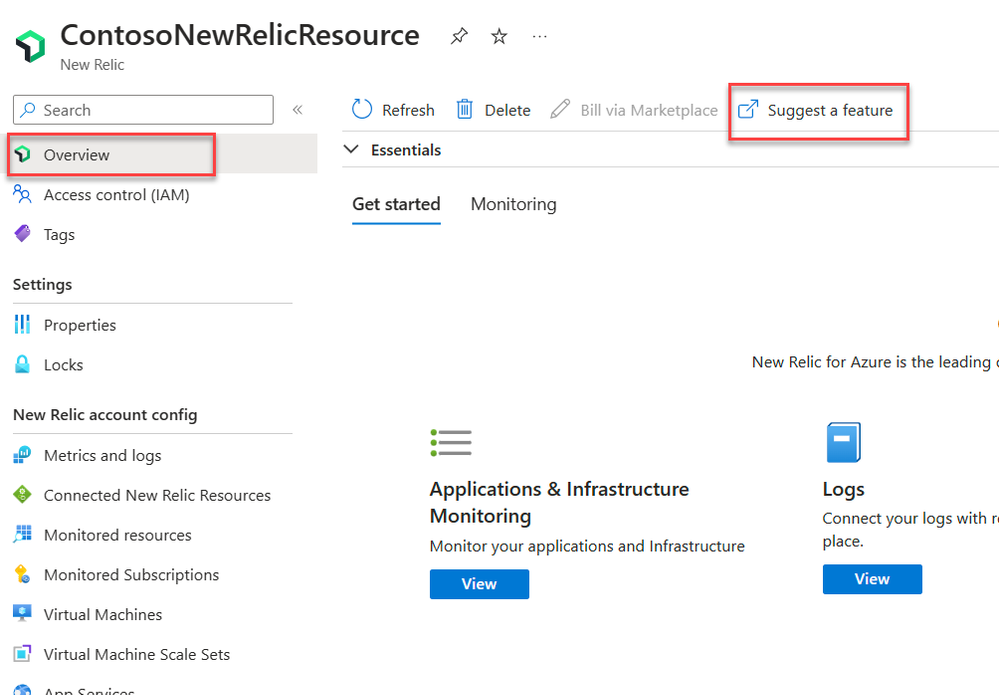Select the Get started tab
Image resolution: width=999 pixels, height=695 pixels.
[396, 204]
